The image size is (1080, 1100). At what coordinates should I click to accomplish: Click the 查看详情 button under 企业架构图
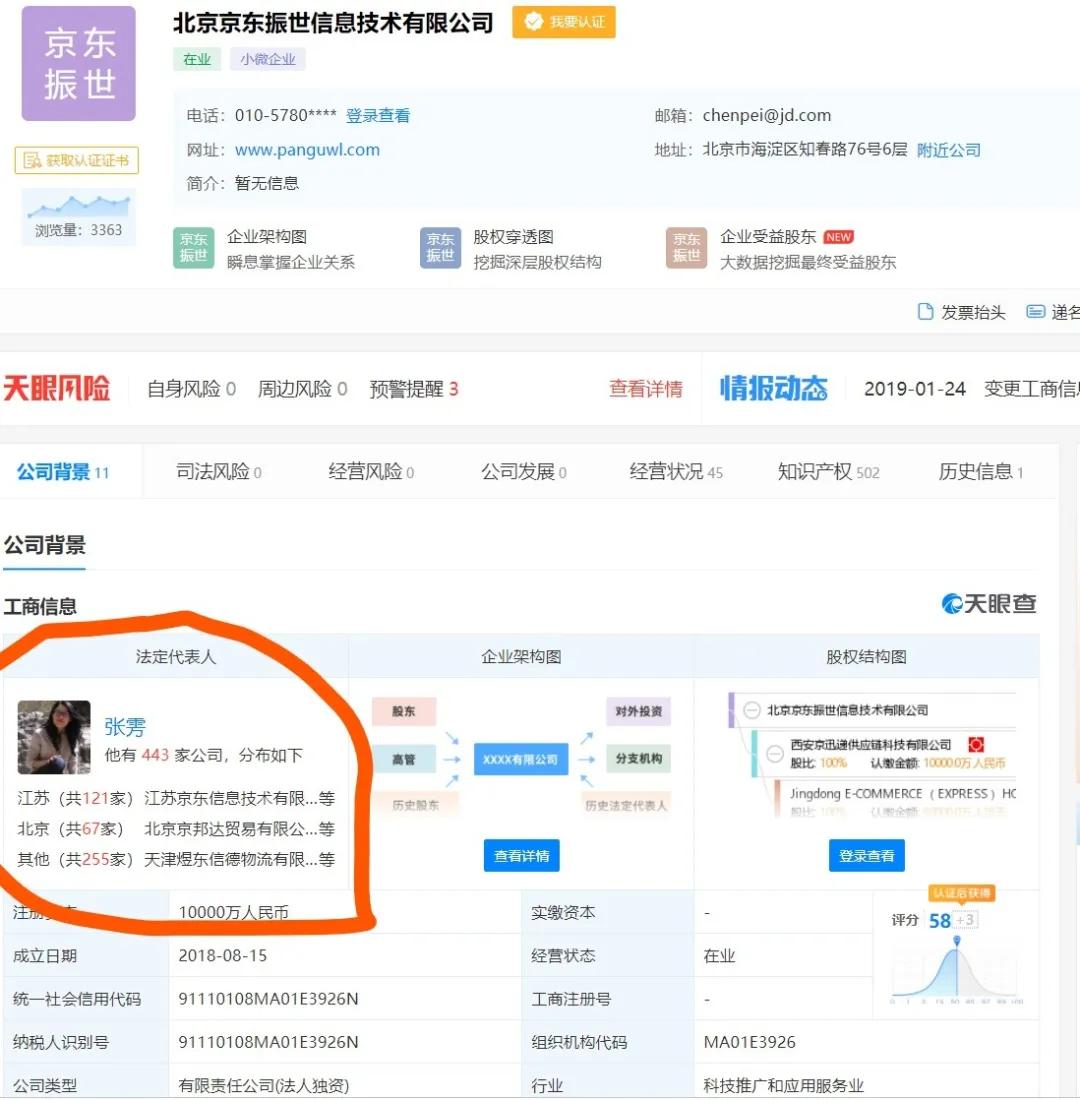click(520, 855)
